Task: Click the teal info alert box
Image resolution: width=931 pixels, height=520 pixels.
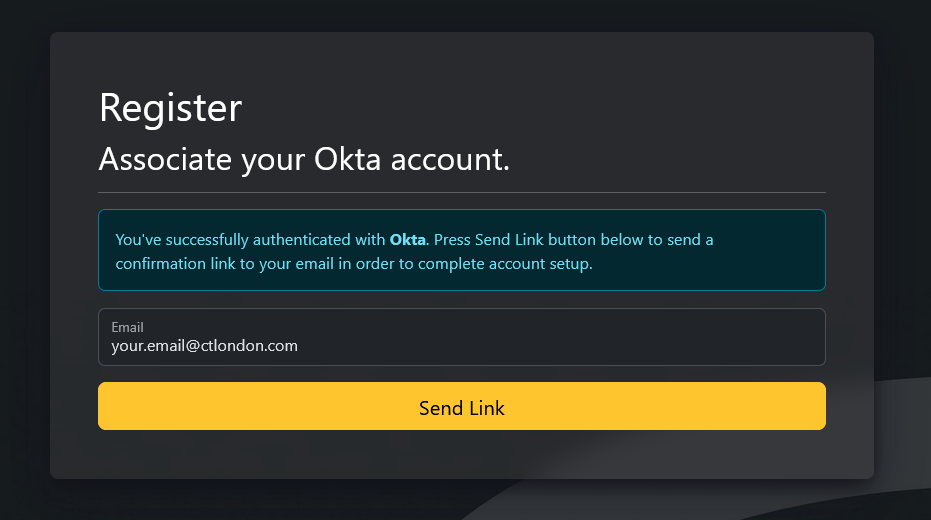Action: tap(461, 250)
